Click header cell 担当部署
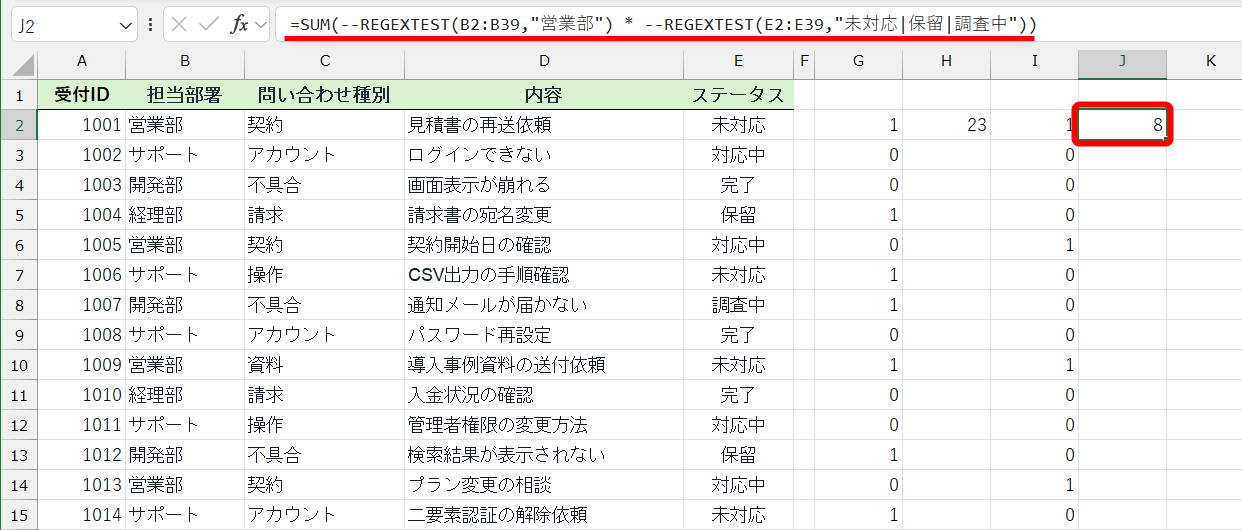1242x530 pixels. click(x=185, y=95)
